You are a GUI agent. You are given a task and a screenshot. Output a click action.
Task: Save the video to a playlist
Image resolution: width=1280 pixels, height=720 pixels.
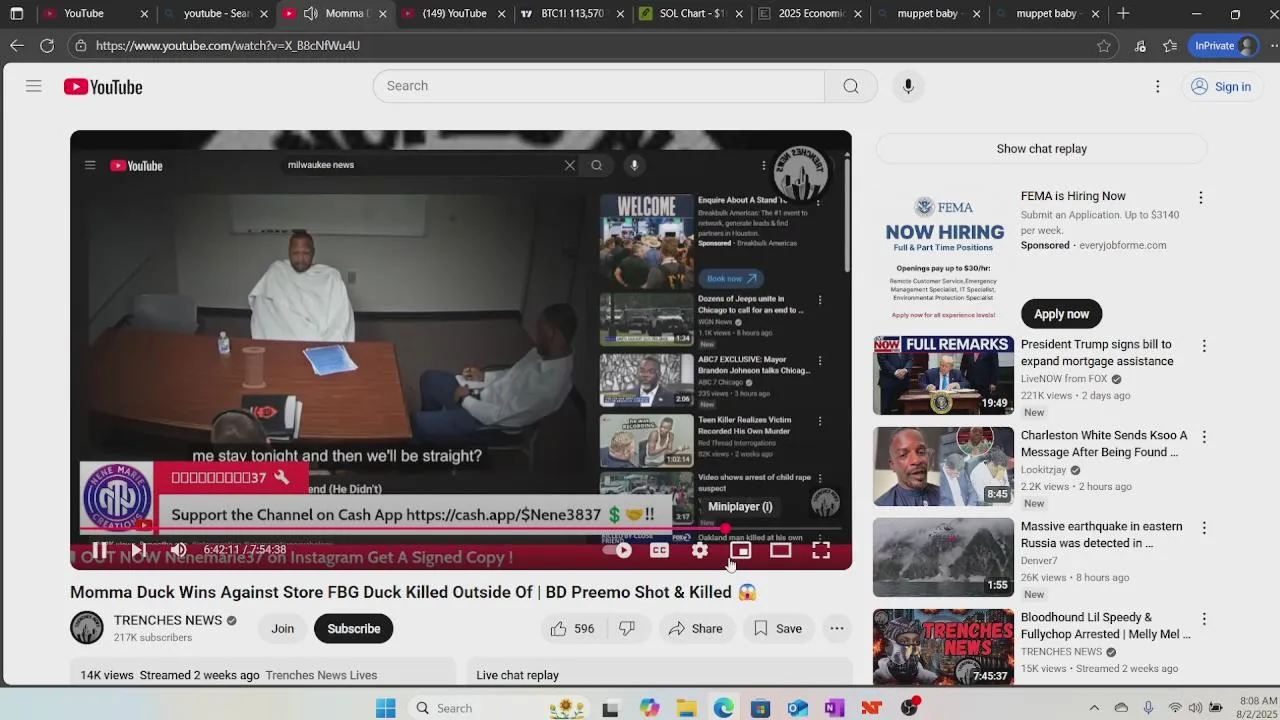coord(777,629)
